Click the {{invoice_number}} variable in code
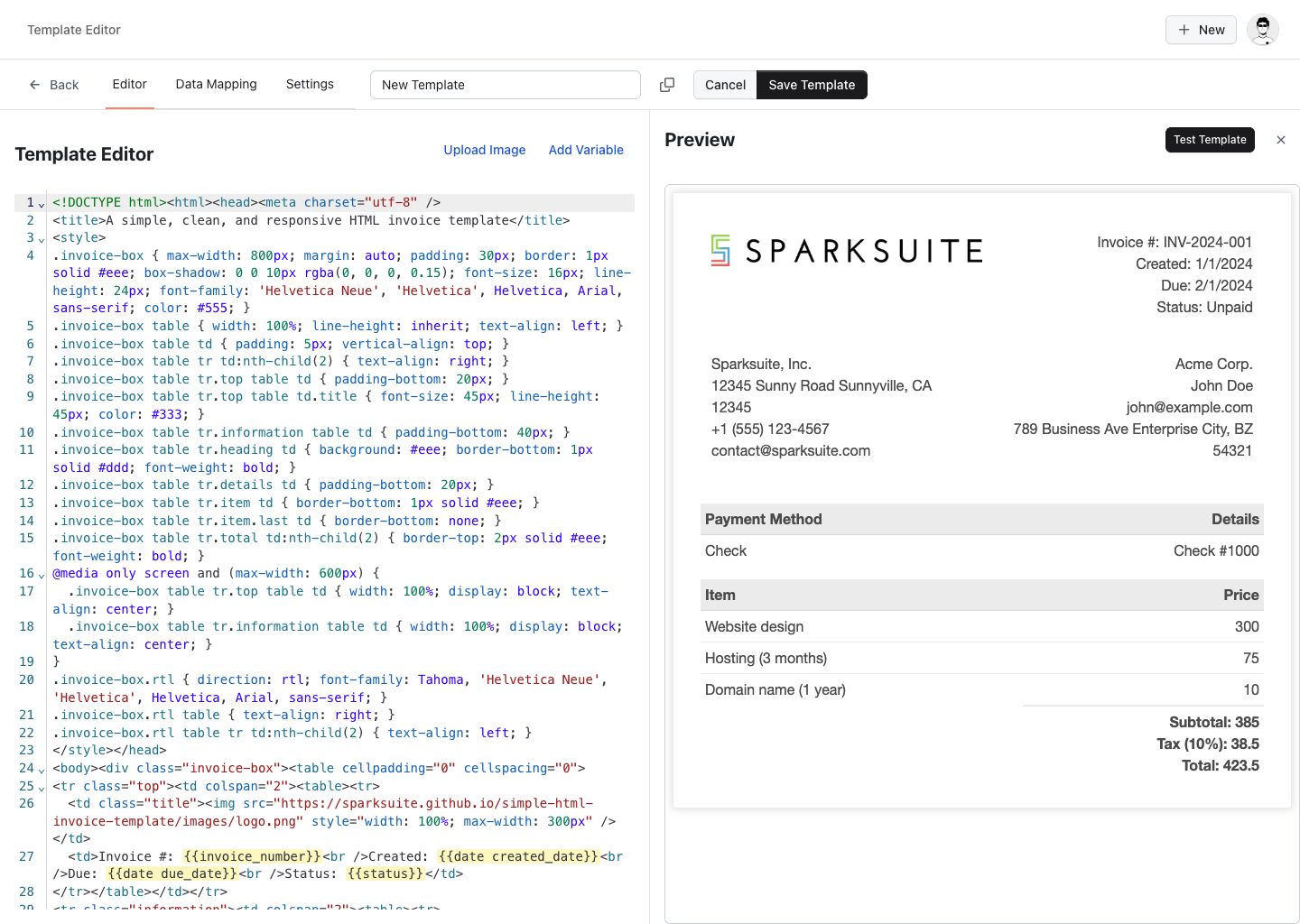1300x924 pixels. pos(252,856)
